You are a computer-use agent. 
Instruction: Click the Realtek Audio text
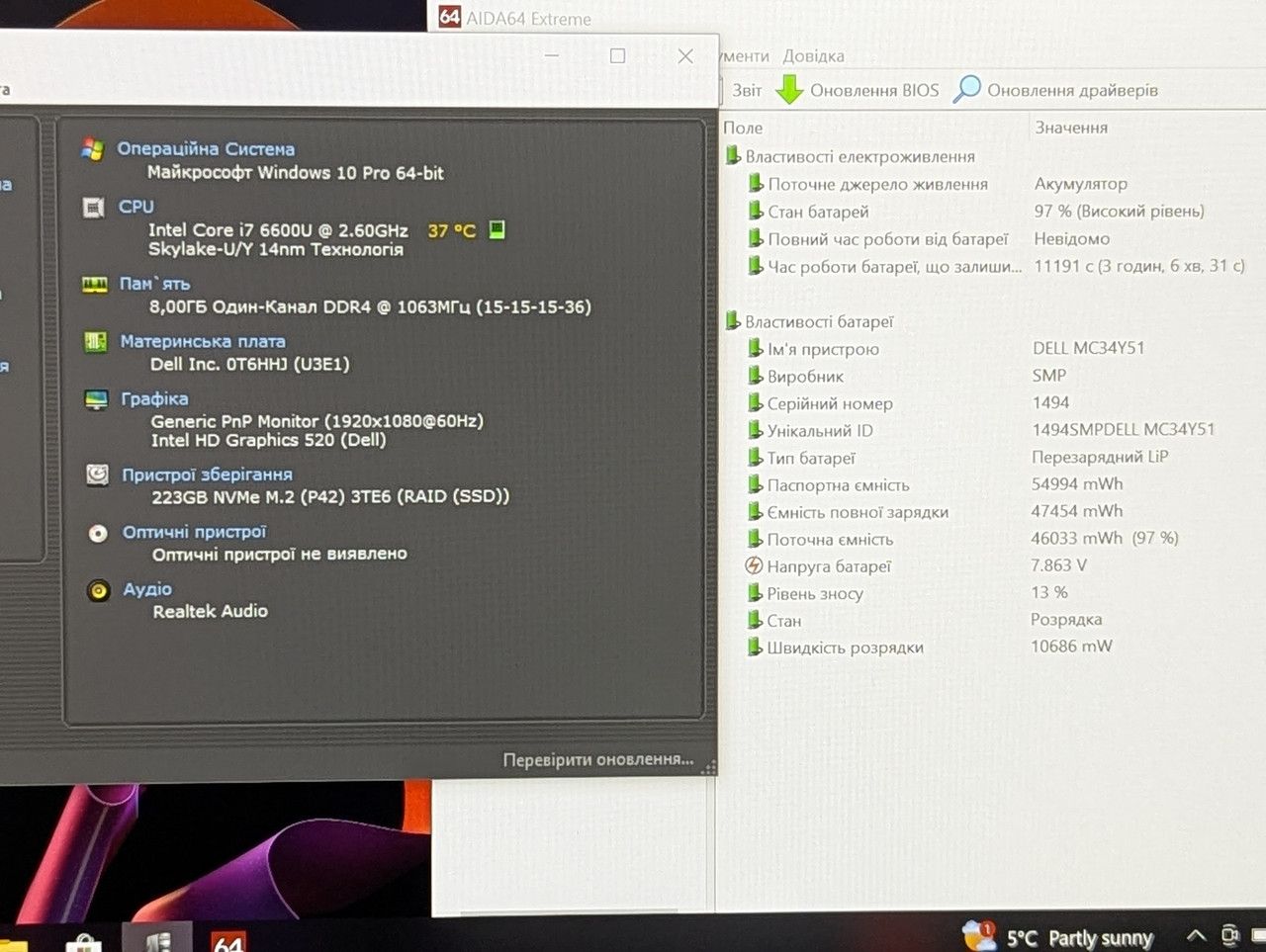[210, 611]
